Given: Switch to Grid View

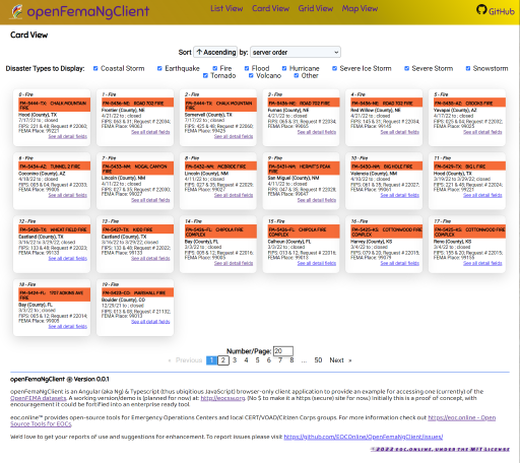Looking at the screenshot, I should point(315,9).
